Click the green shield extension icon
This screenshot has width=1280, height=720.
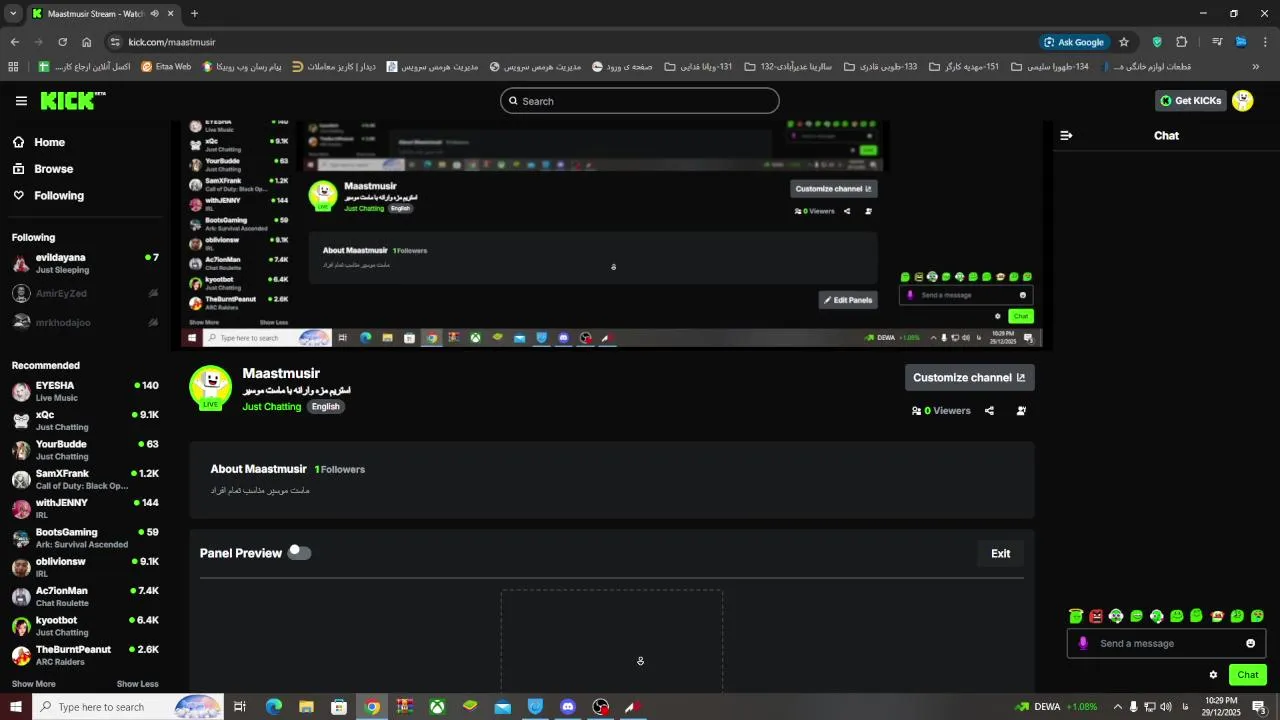tap(1157, 42)
